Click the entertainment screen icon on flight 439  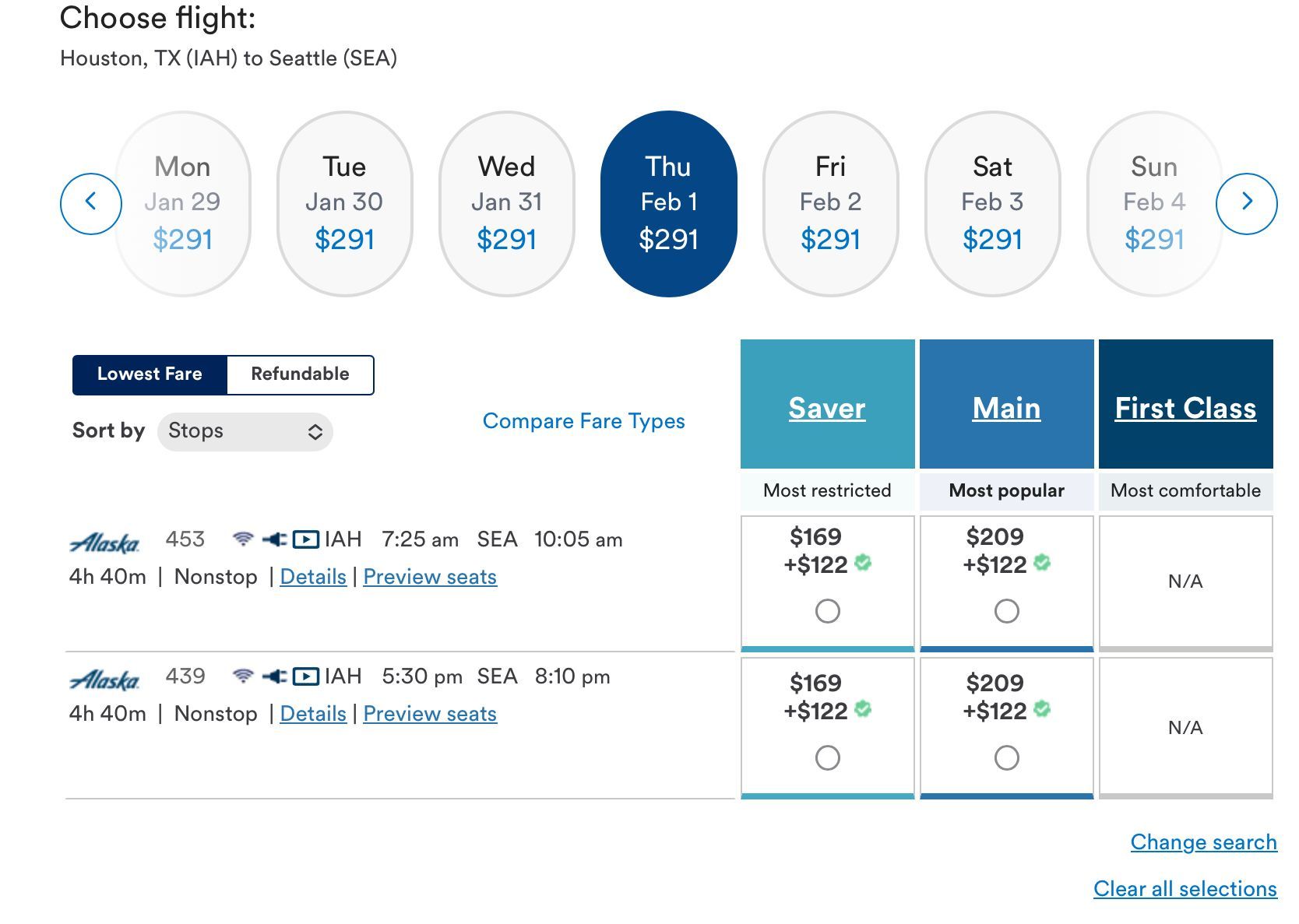pos(305,676)
